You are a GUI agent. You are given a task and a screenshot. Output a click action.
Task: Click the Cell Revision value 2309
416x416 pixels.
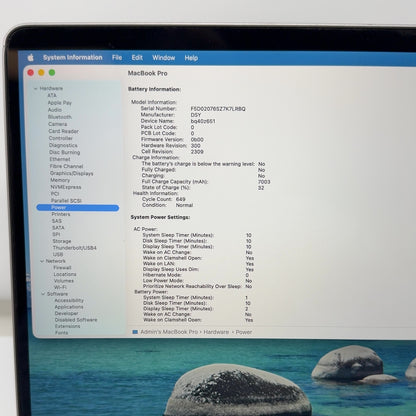tap(197, 152)
